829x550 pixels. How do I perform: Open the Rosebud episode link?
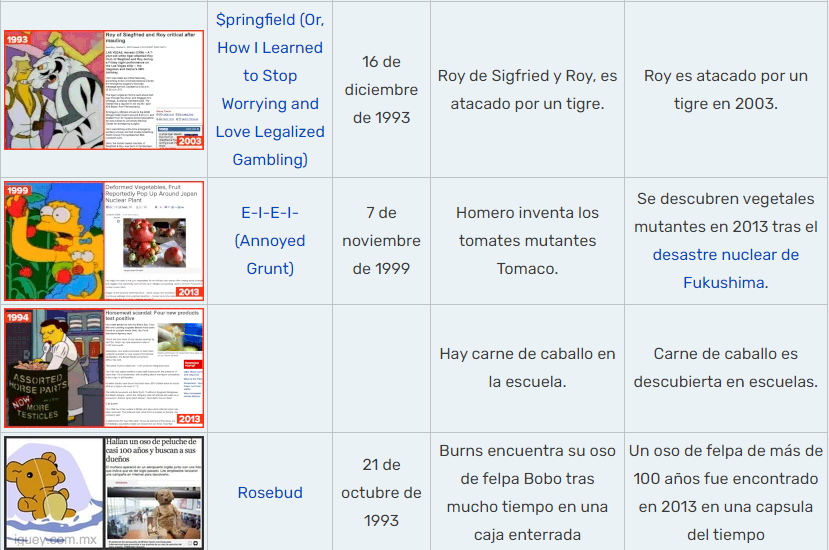coord(270,492)
